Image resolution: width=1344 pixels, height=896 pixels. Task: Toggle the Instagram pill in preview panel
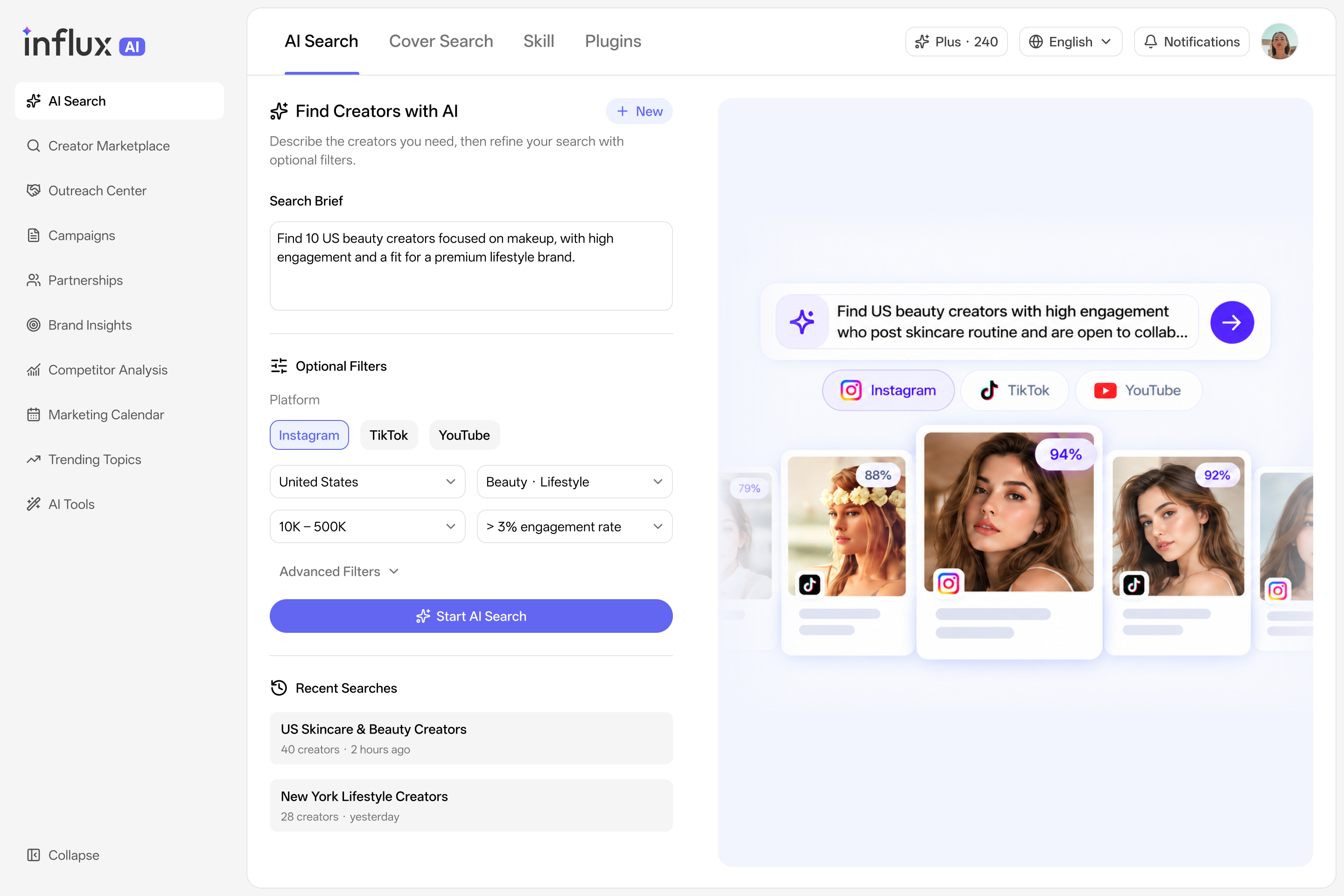pos(888,390)
